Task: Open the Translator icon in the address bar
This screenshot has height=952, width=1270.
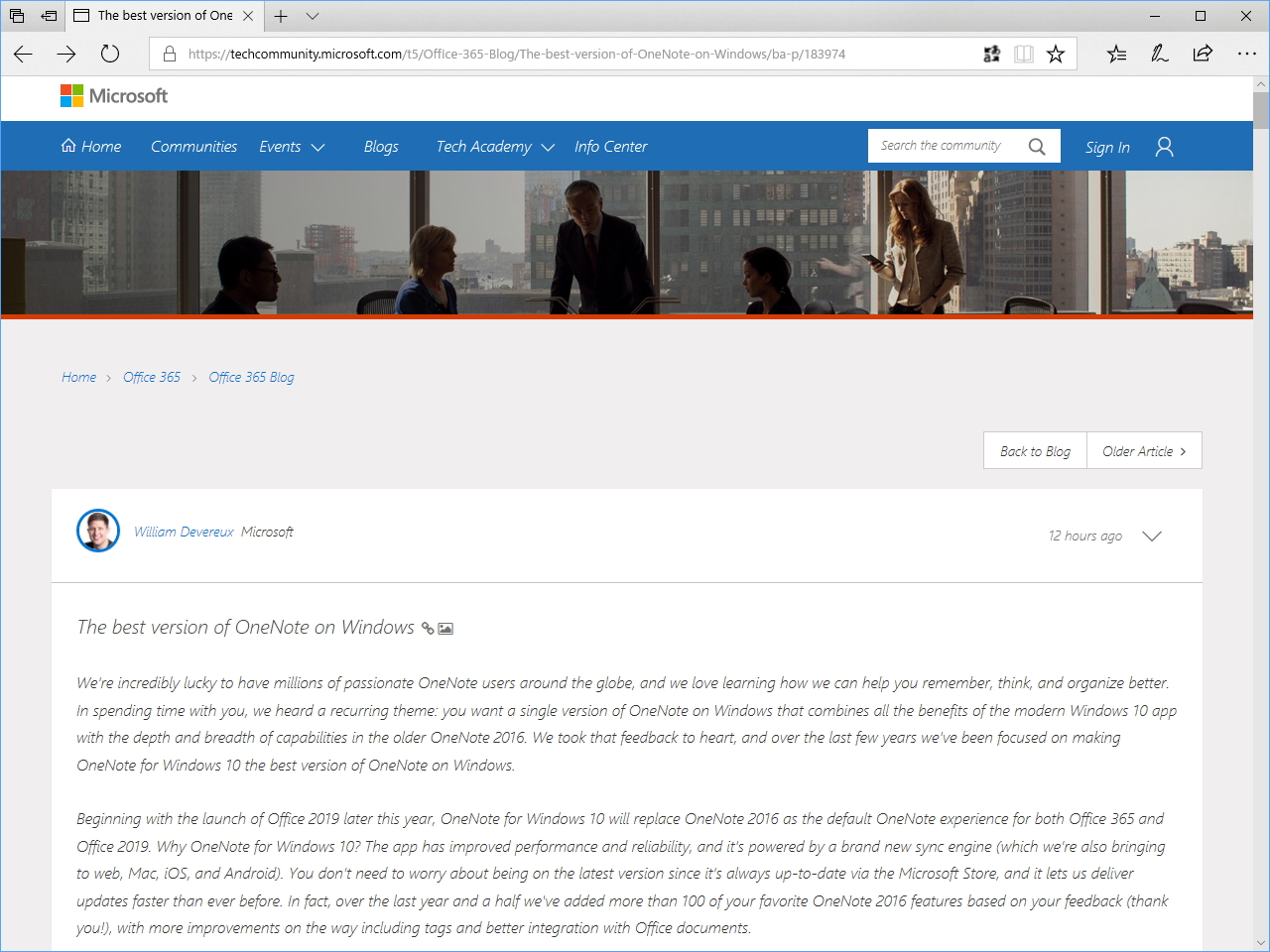Action: [991, 54]
